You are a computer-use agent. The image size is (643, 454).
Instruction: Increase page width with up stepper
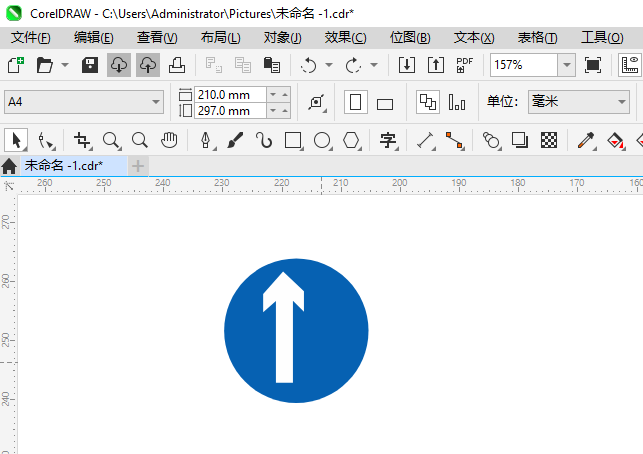click(285, 95)
